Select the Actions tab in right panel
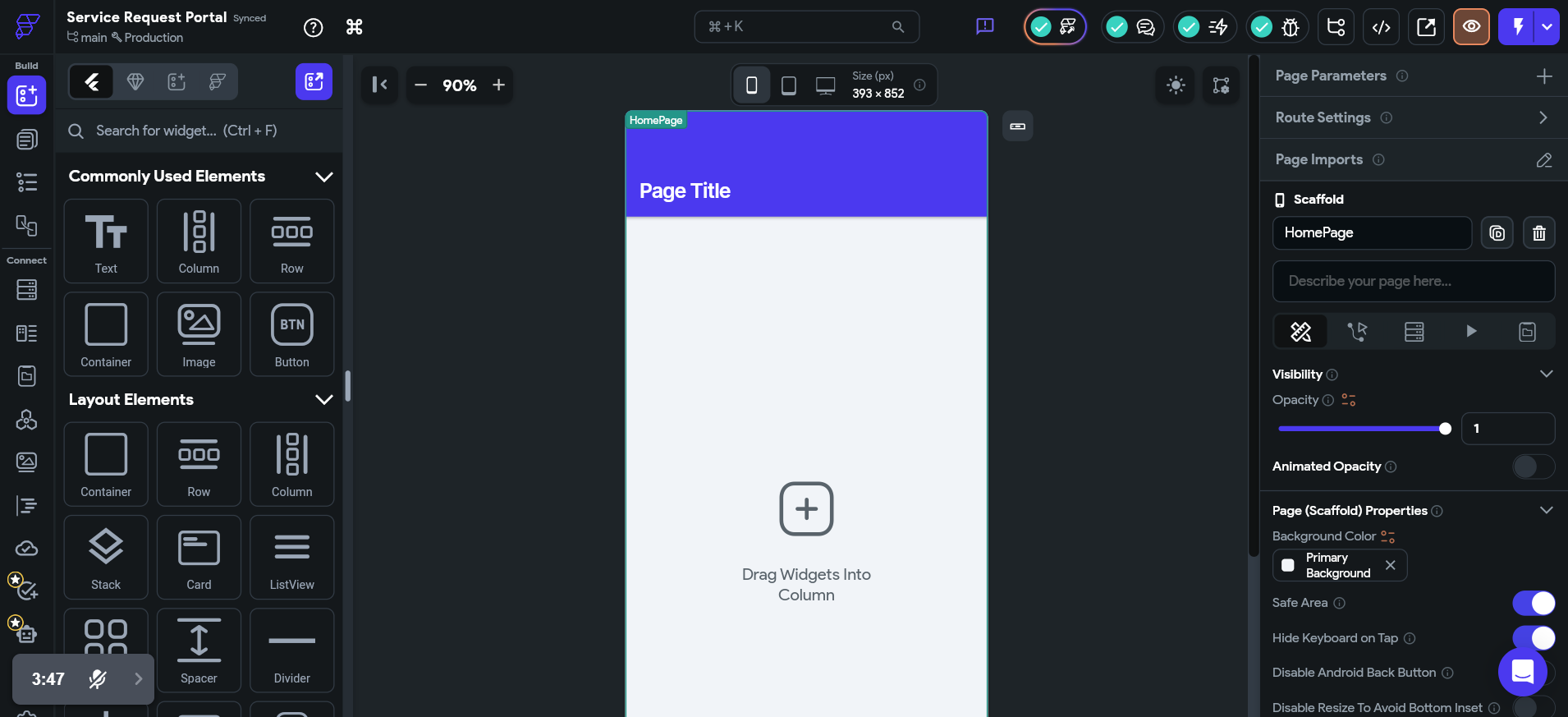Screen dimensions: 1568x717 pos(1357,332)
